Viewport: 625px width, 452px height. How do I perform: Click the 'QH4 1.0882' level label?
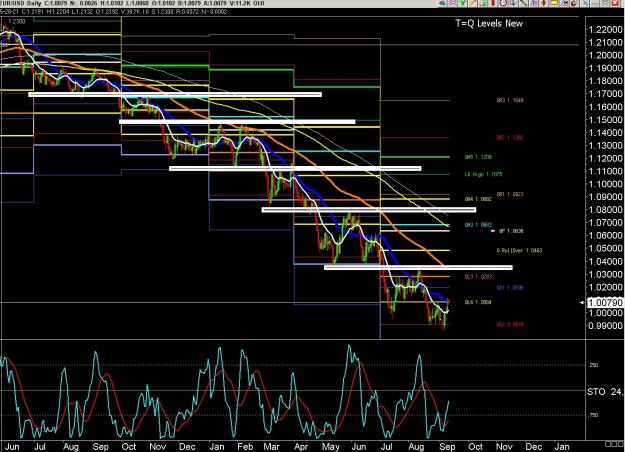[478, 199]
